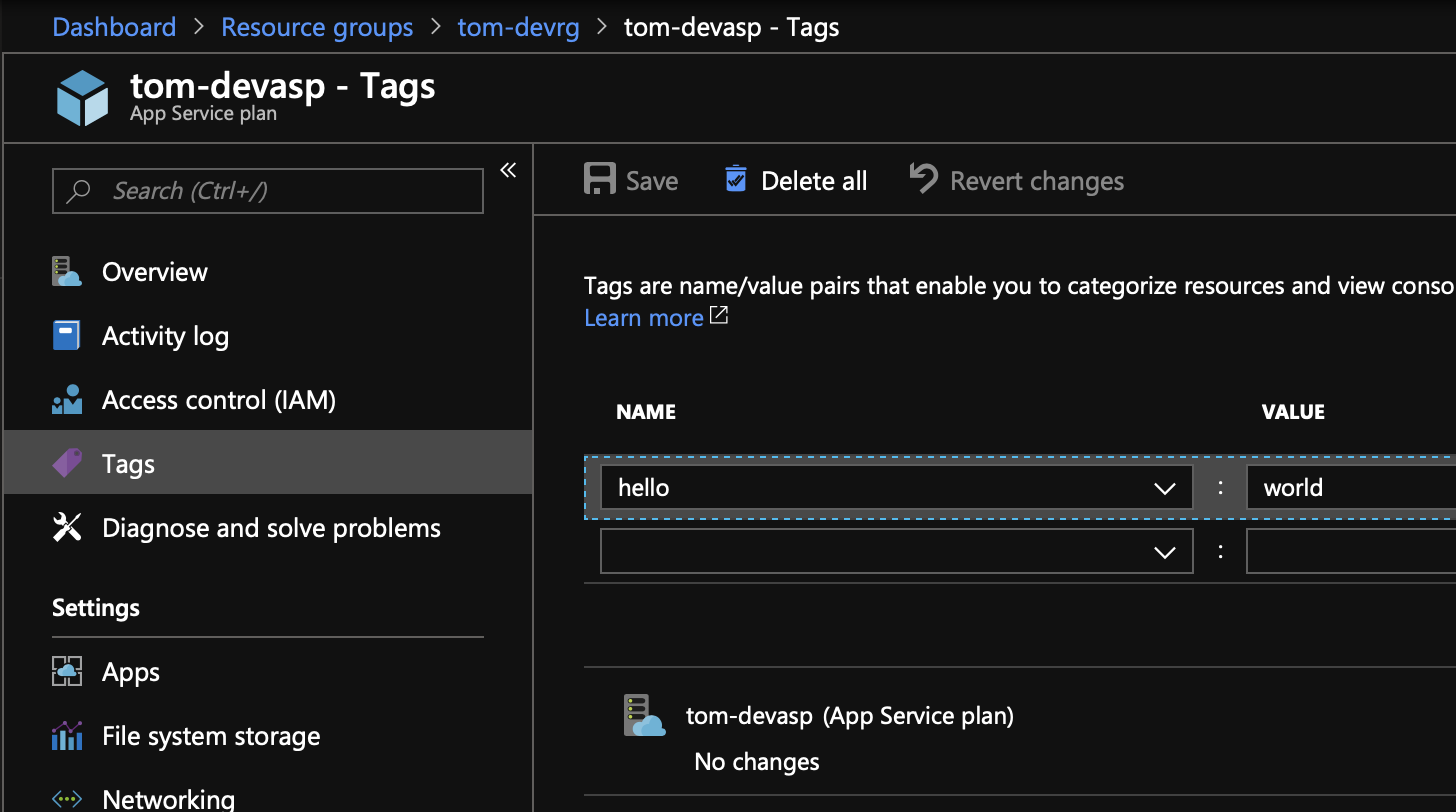
Task: Click the App Service plan cube icon
Action: pos(82,97)
